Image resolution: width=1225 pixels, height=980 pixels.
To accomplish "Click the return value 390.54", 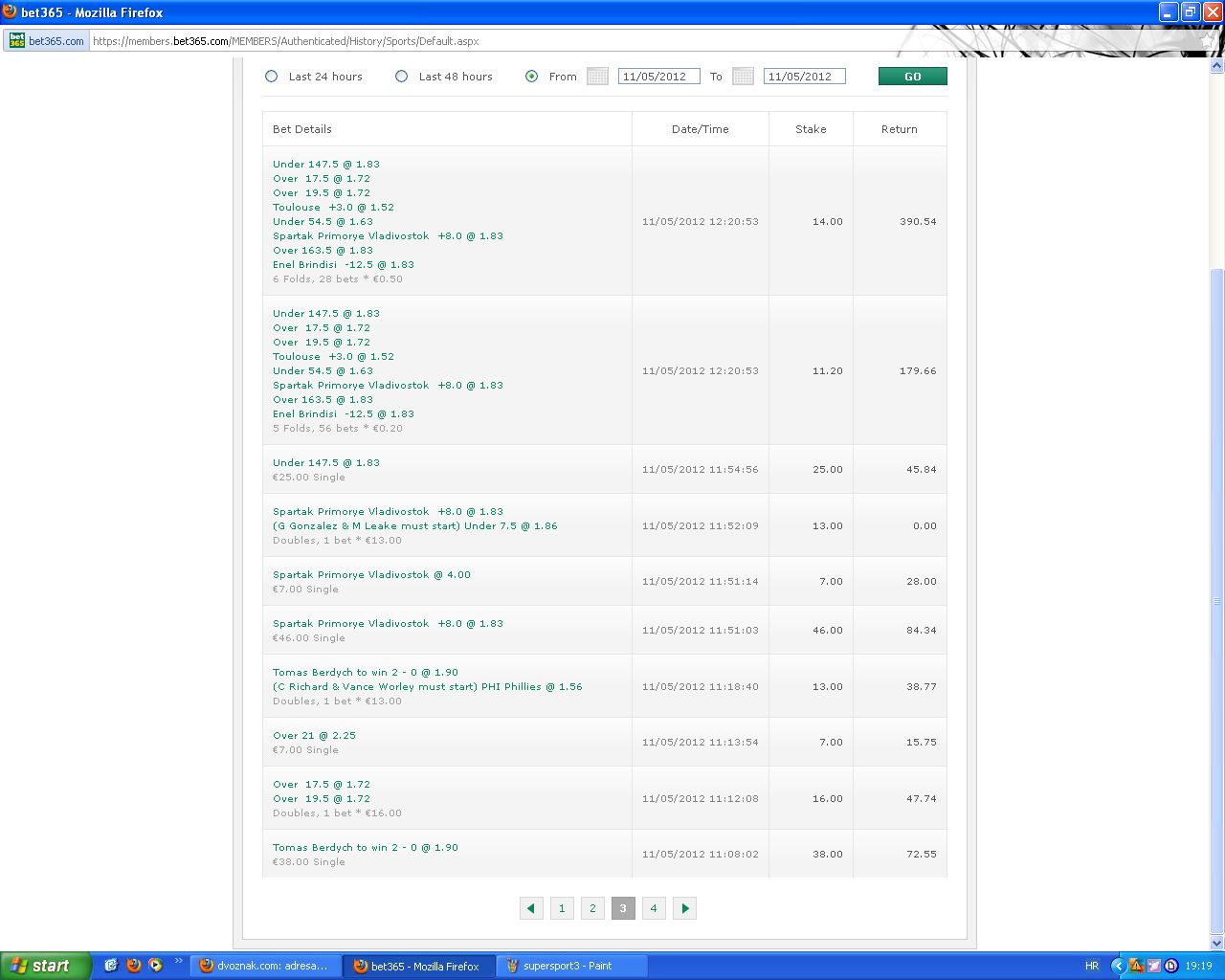I will [918, 222].
